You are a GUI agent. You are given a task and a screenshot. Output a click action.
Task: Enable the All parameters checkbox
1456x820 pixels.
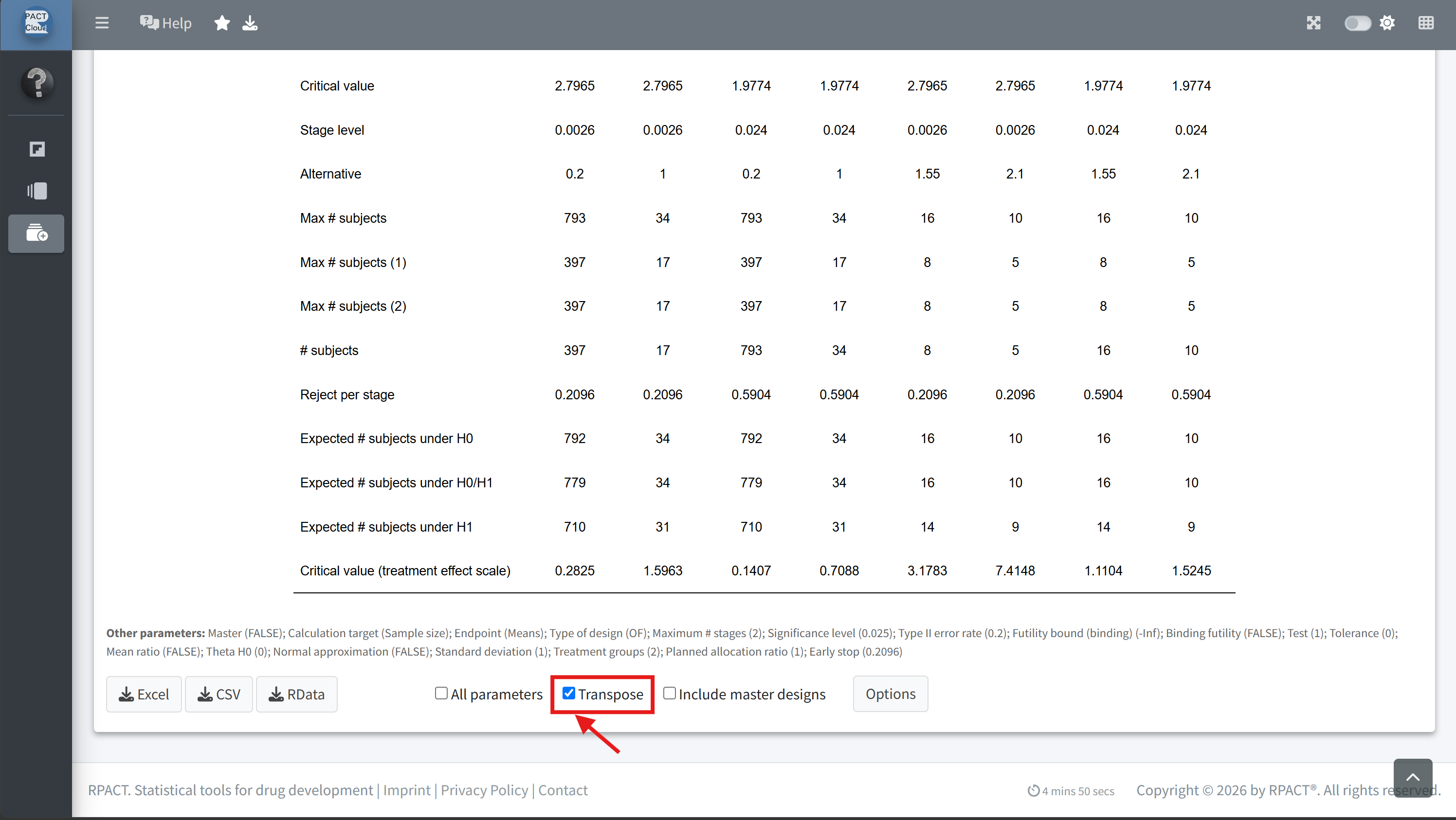pyautogui.click(x=441, y=694)
